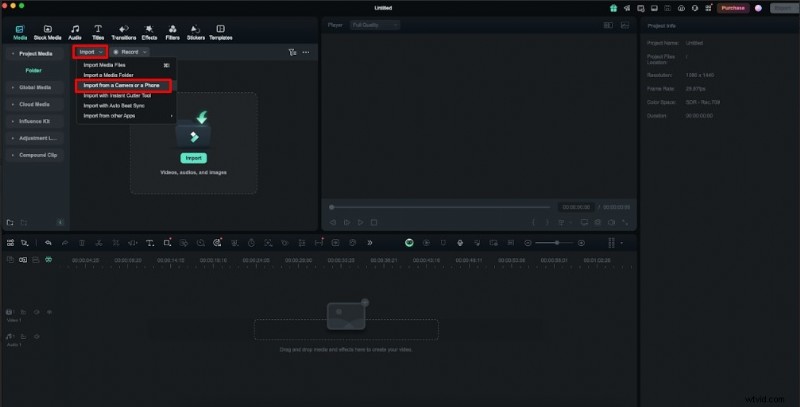This screenshot has width=800, height=407.
Task: Open the apps grid icon in title bar
Action: click(708, 8)
